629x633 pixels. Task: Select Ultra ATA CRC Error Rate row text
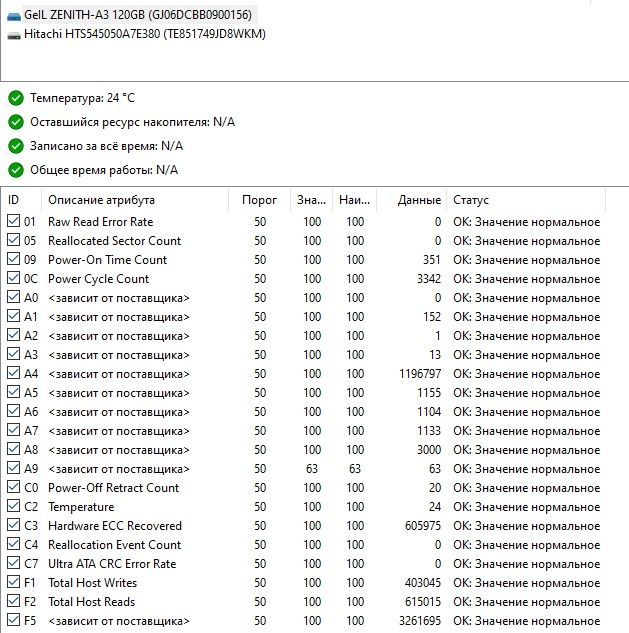112,564
